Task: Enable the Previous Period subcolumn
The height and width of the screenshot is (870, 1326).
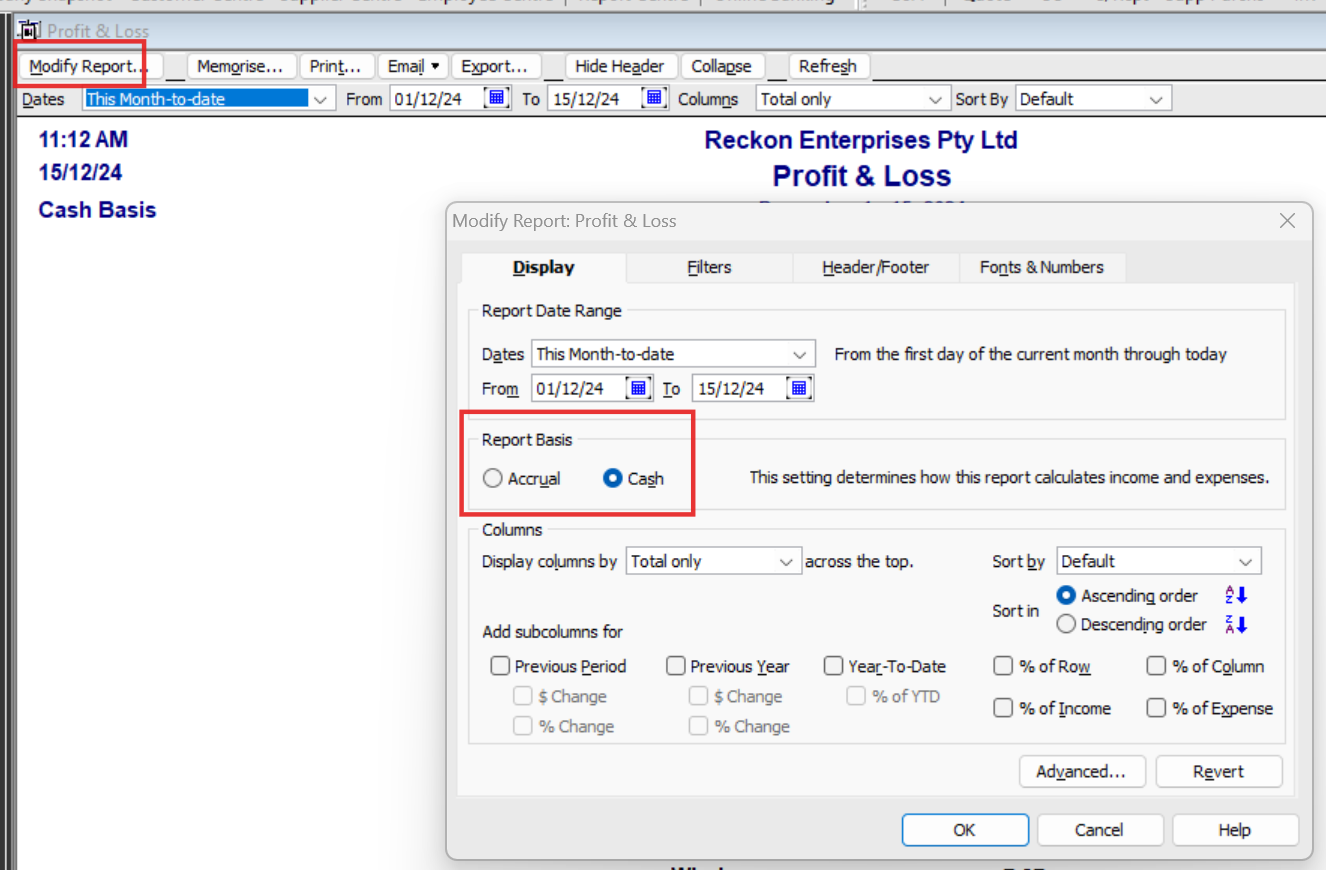Action: coord(500,666)
